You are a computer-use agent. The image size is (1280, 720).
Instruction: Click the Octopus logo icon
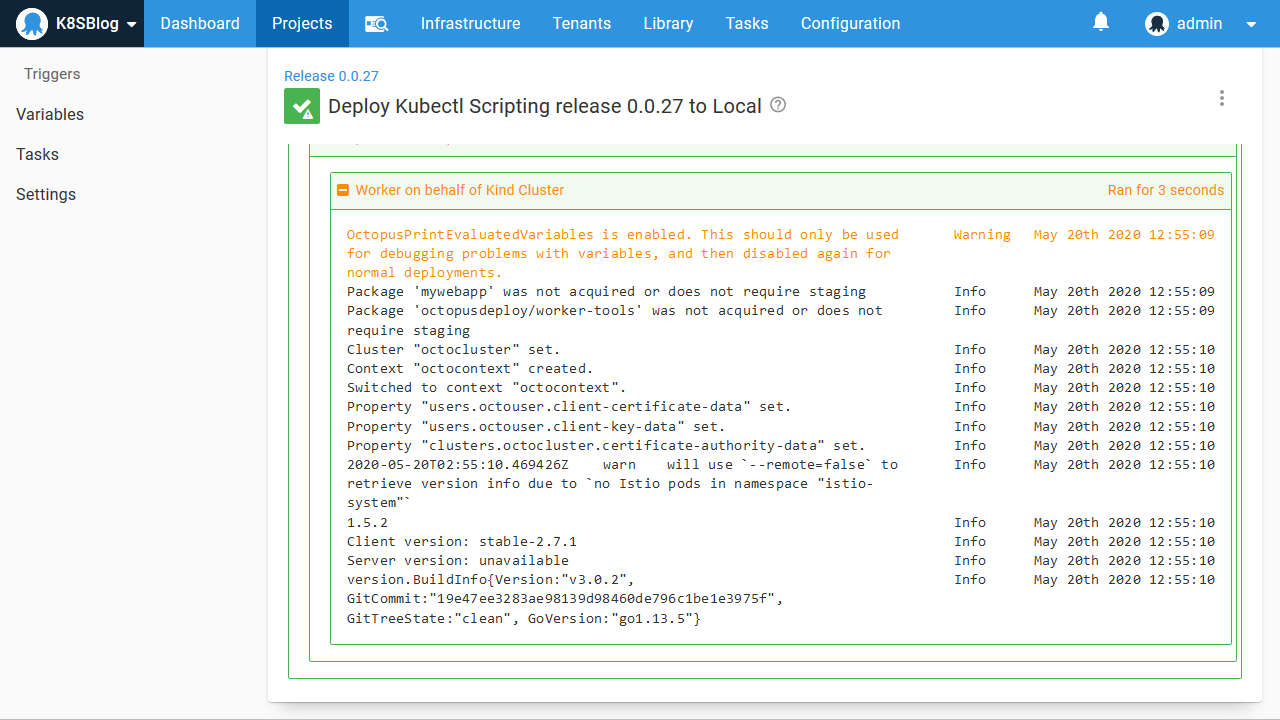click(x=32, y=24)
